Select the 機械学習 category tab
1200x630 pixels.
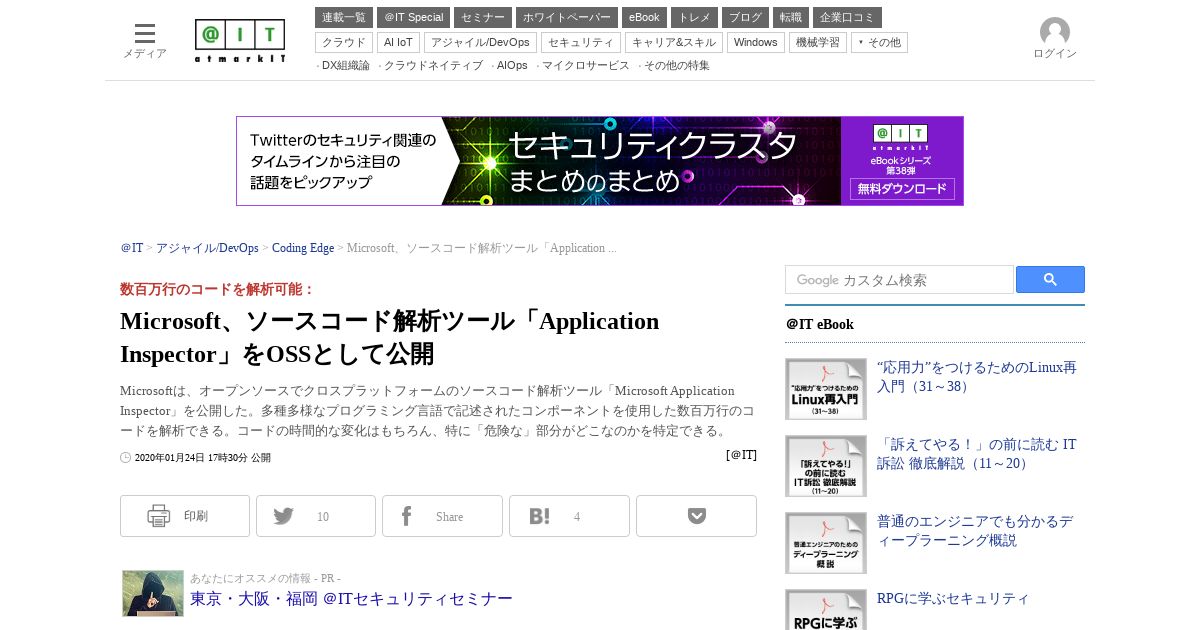[818, 42]
